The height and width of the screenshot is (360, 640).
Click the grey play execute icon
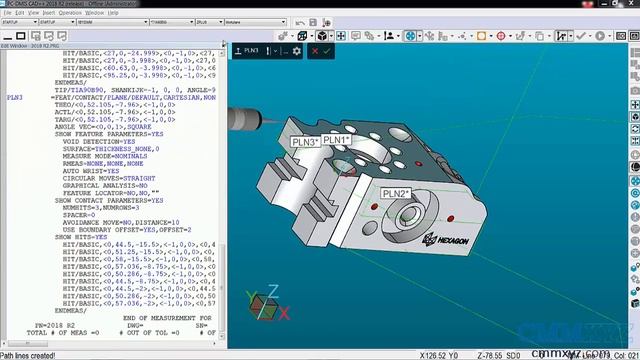click(x=600, y=36)
